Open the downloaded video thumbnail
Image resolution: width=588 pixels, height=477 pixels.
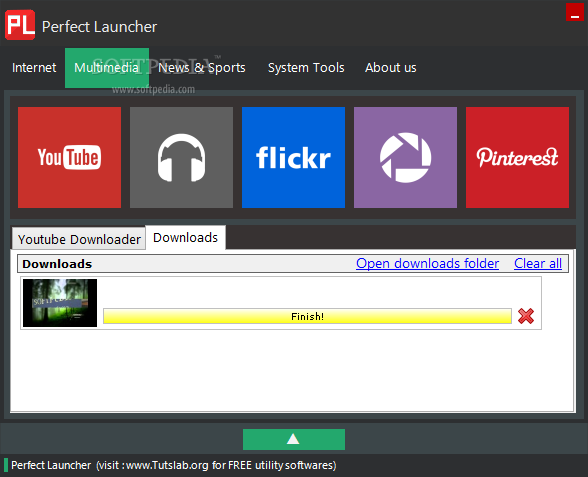pos(60,303)
